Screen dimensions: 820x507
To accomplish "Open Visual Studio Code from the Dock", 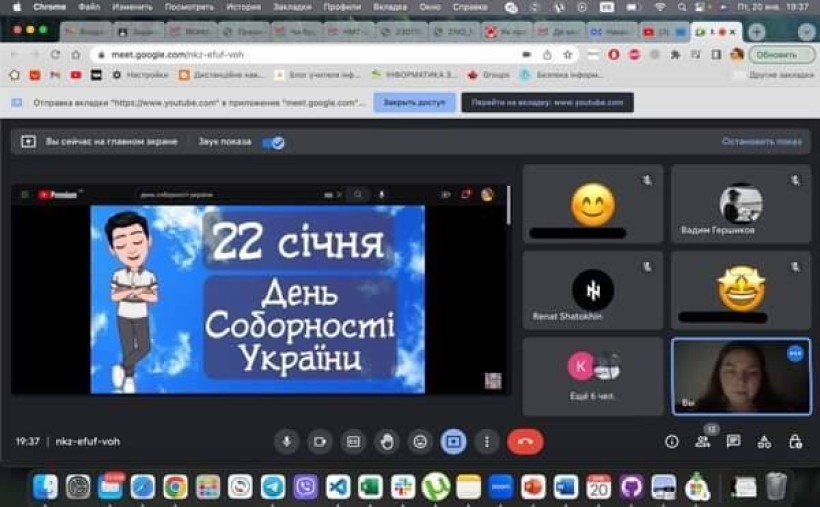I will point(338,487).
